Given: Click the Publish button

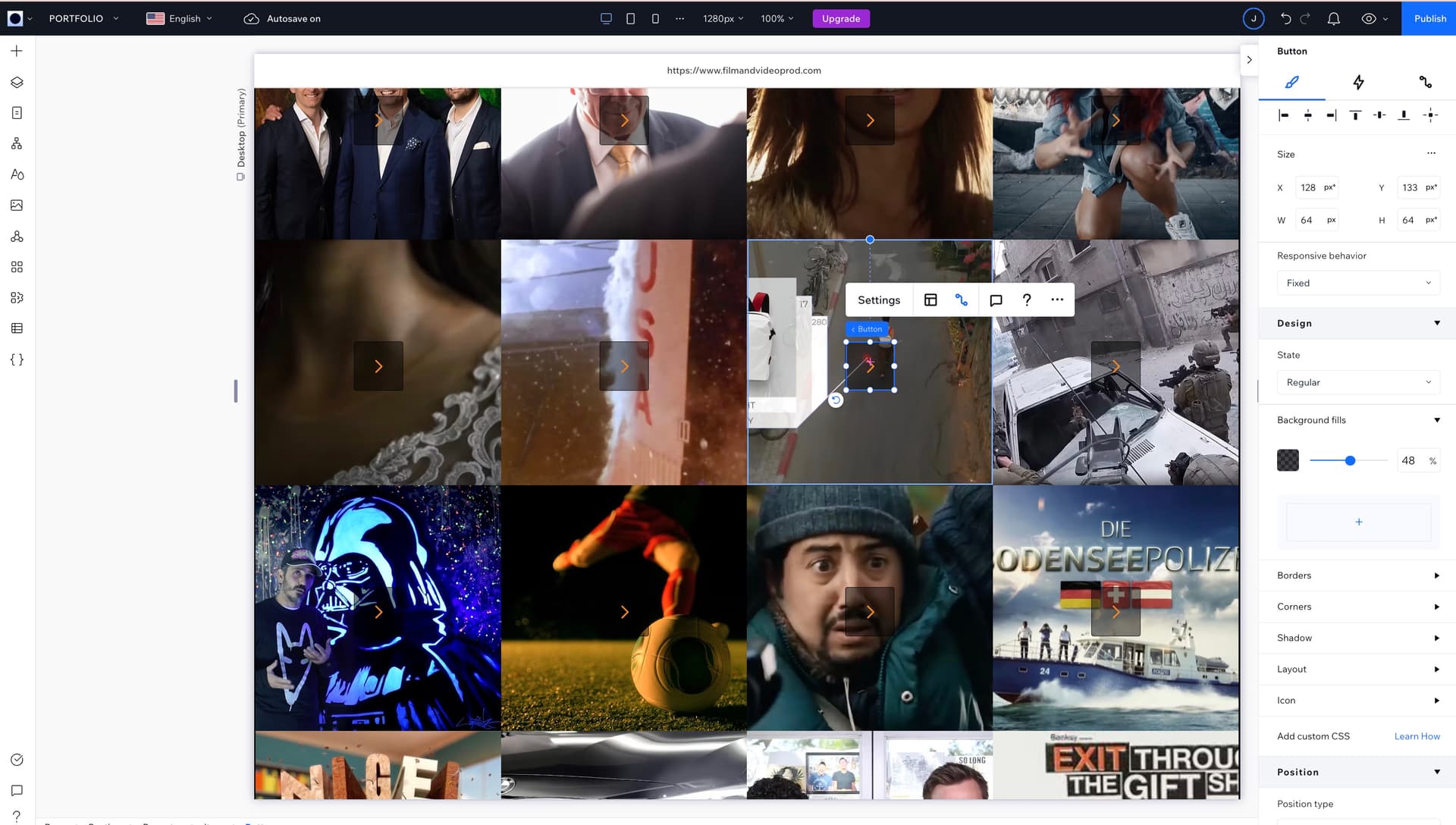Looking at the screenshot, I should tap(1429, 18).
